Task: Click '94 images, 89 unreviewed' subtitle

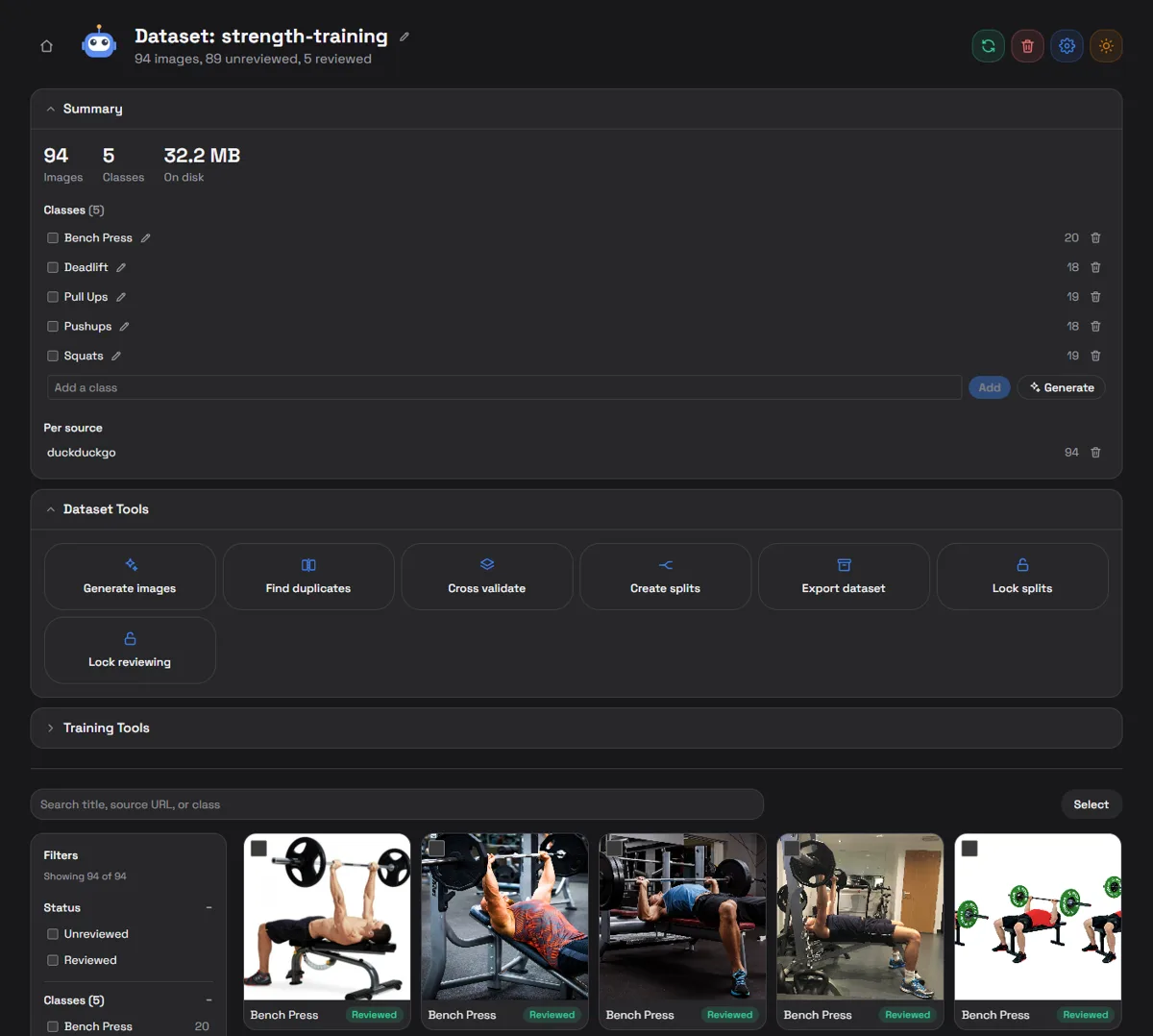Action: click(x=253, y=60)
